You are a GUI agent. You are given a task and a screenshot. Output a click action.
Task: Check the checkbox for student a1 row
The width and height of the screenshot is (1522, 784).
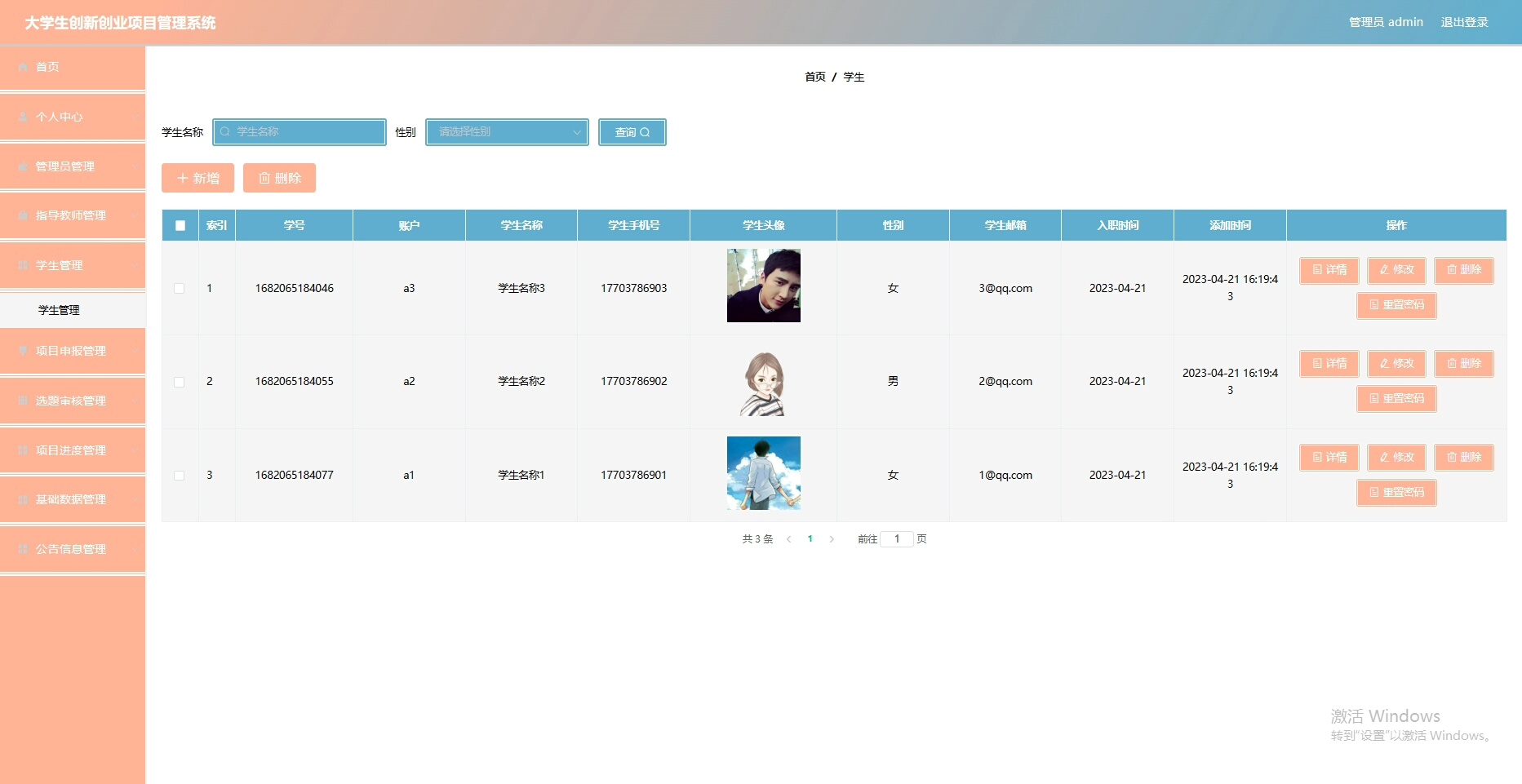(180, 475)
